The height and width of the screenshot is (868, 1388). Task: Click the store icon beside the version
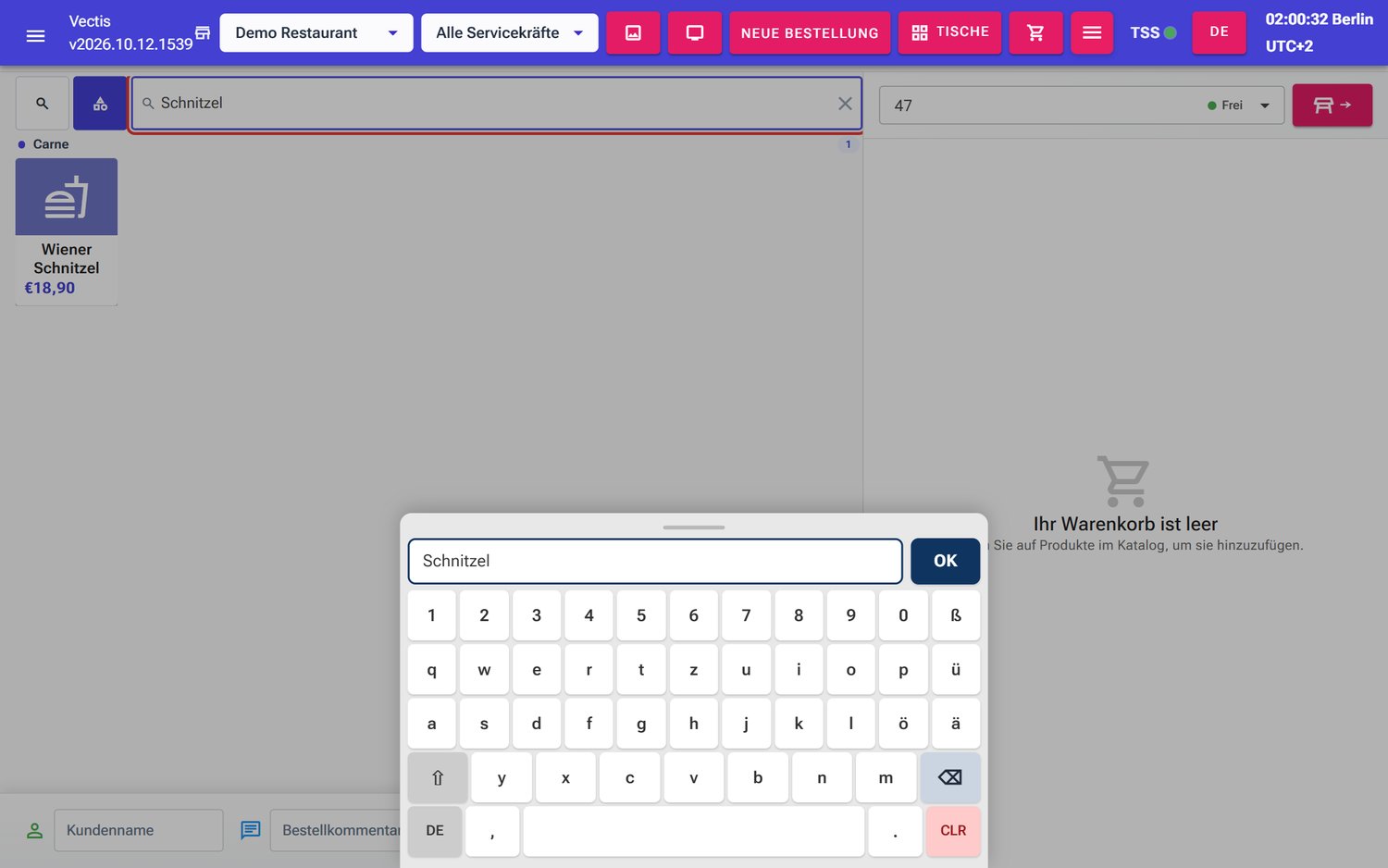203,33
